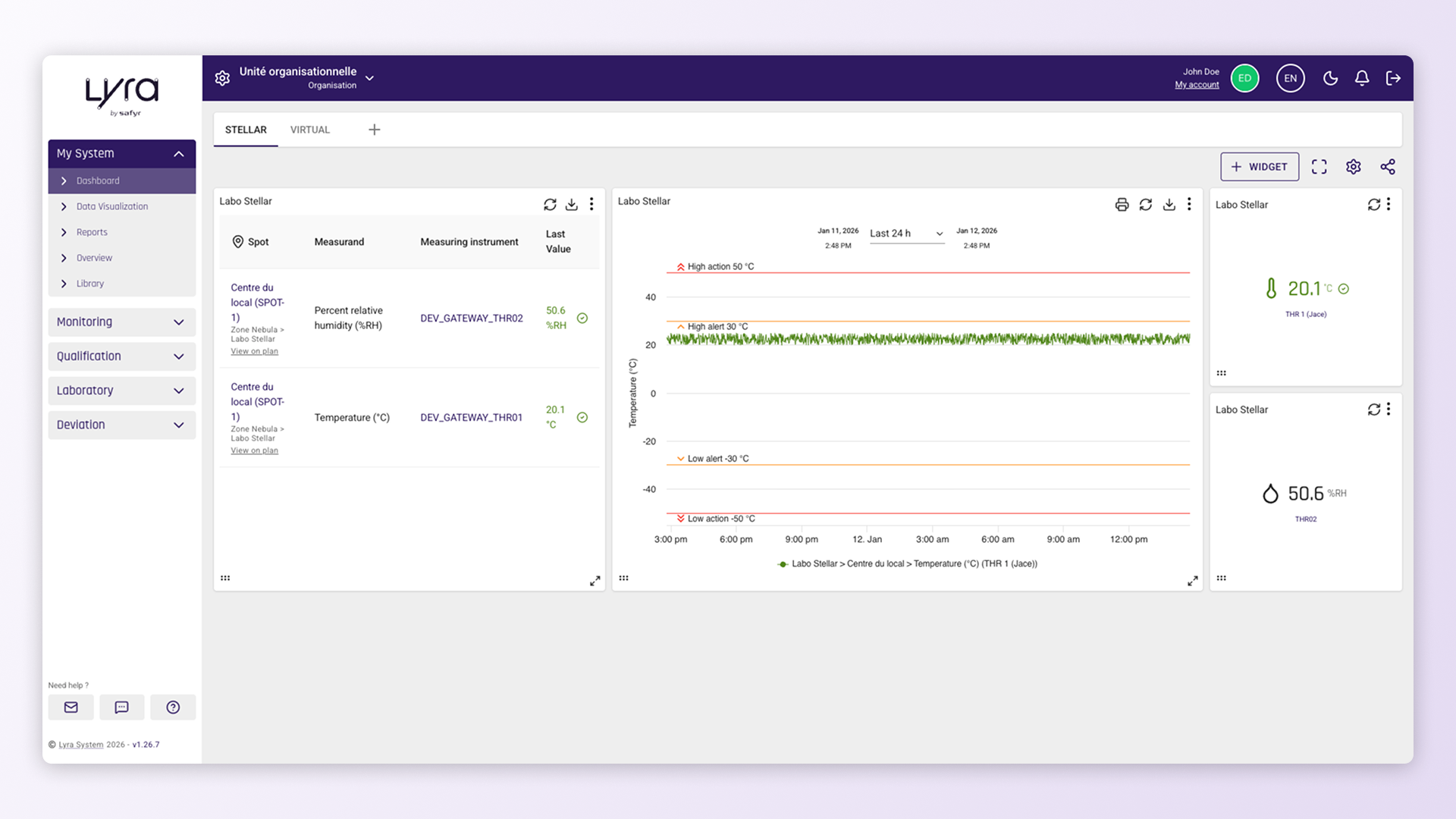1456x819 pixels.
Task: Open notifications bell
Action: (1362, 78)
